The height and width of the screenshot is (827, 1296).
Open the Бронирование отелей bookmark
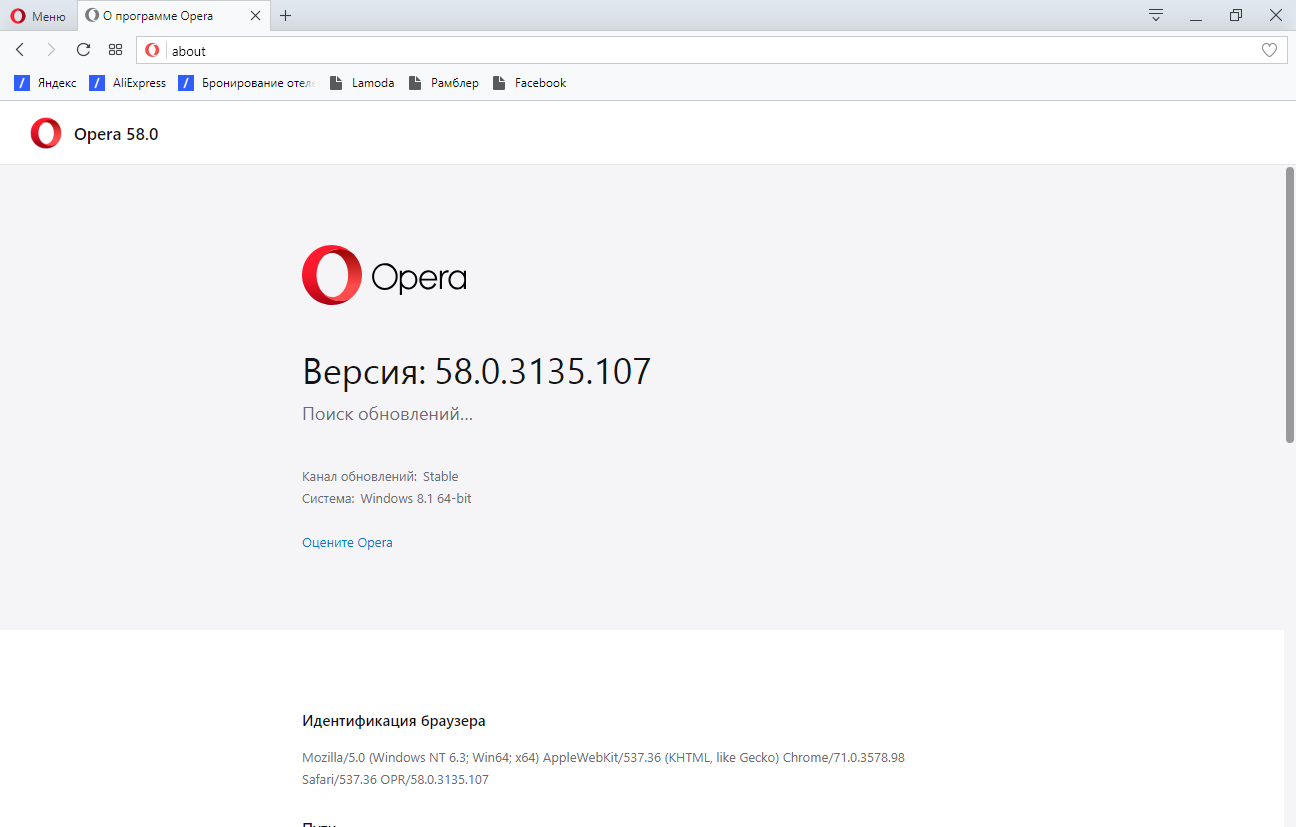coord(247,83)
